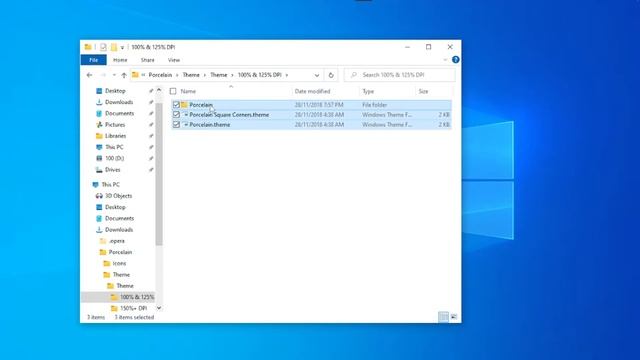Select the Porcelain folder in the tree
Screen dimensions: 640x360
click(120, 252)
